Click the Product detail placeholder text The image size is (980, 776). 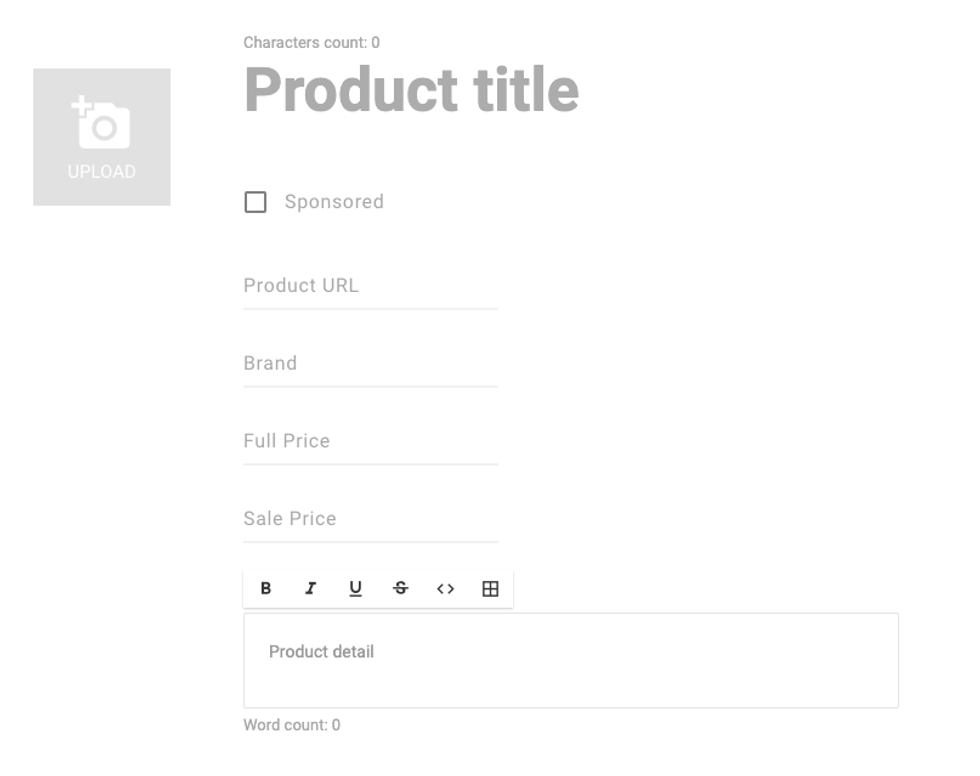click(321, 652)
